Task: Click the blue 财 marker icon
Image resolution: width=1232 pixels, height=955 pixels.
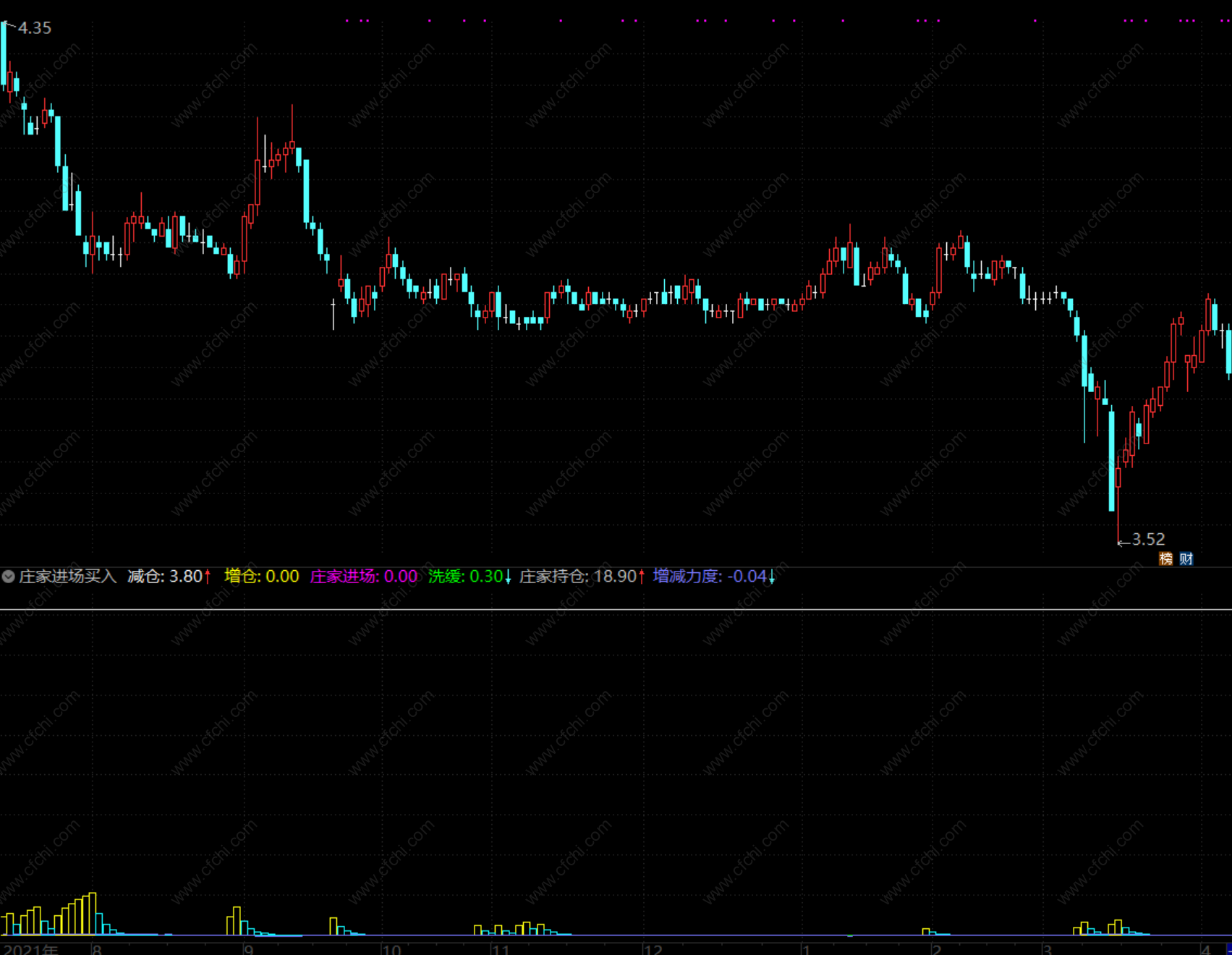Action: (1186, 559)
